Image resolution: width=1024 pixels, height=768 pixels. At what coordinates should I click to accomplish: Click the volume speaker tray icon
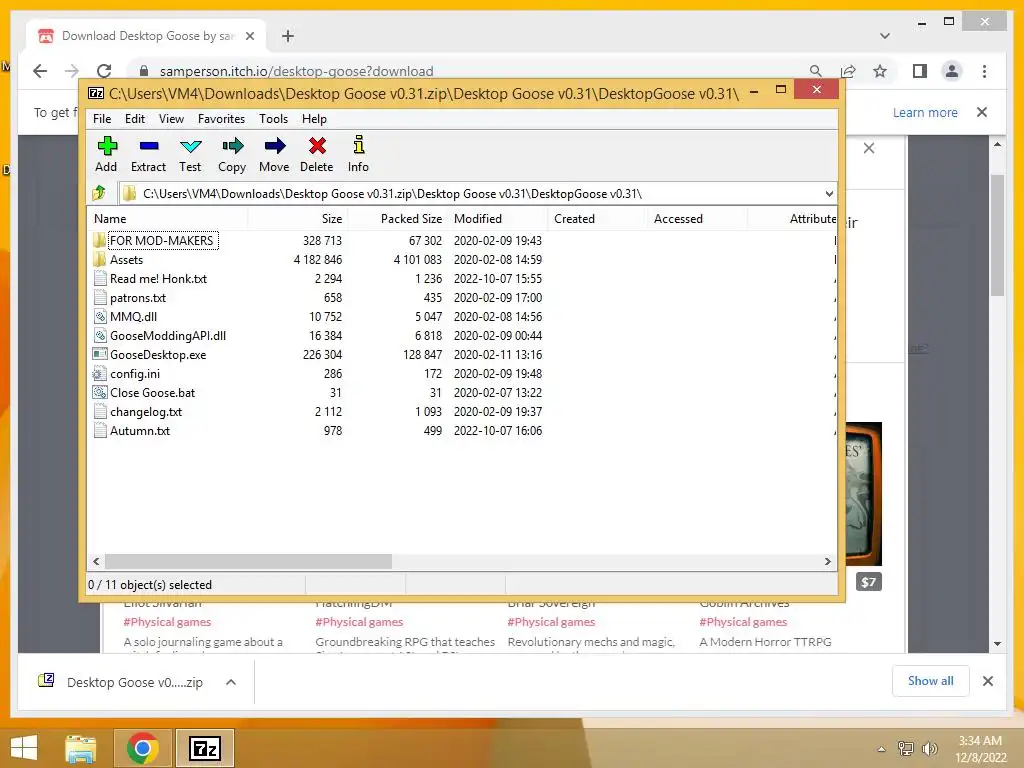[x=929, y=749]
